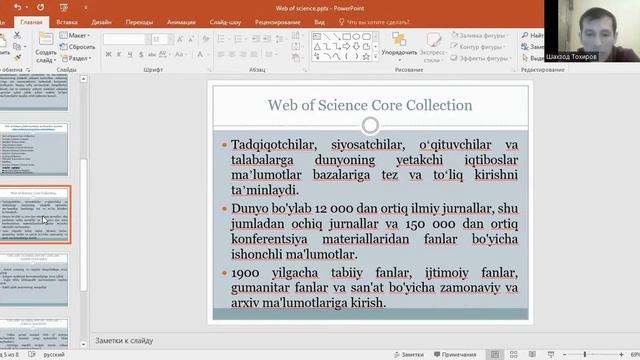640x360 pixels.
Task: Toggle bold Ж formatting
Action: click(x=109, y=54)
